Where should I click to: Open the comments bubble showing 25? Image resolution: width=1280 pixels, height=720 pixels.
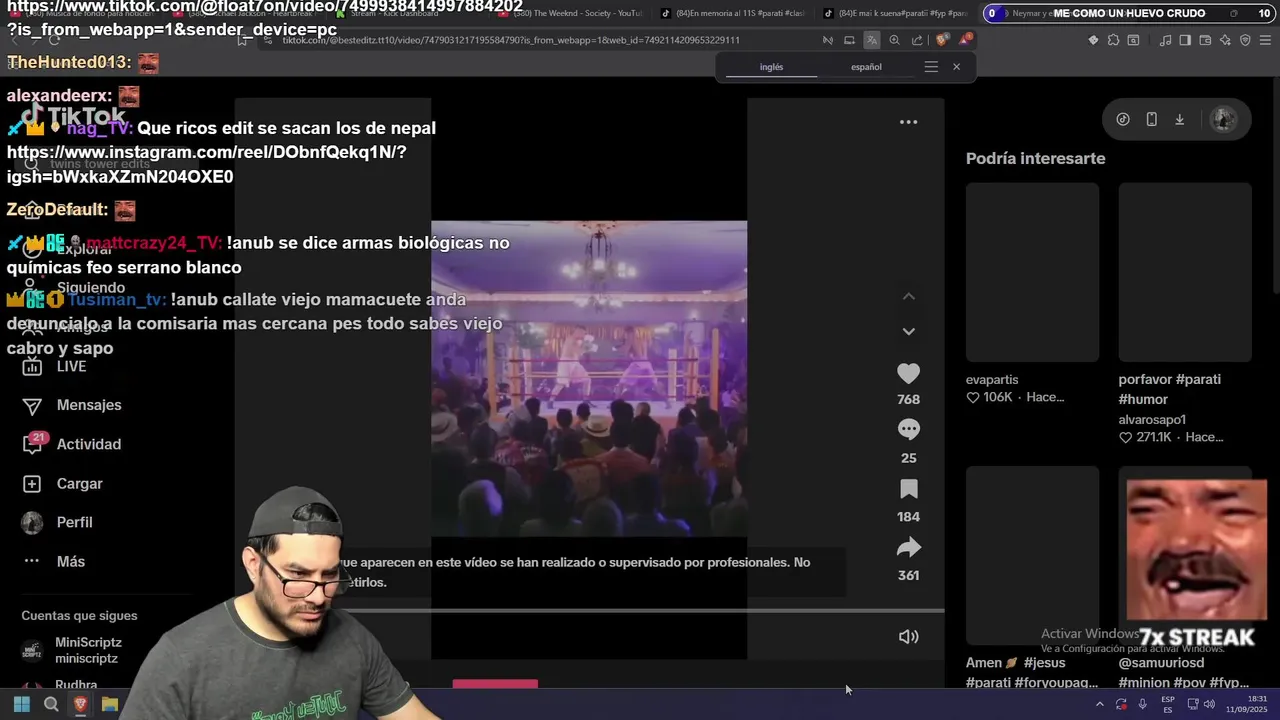pyautogui.click(x=908, y=430)
